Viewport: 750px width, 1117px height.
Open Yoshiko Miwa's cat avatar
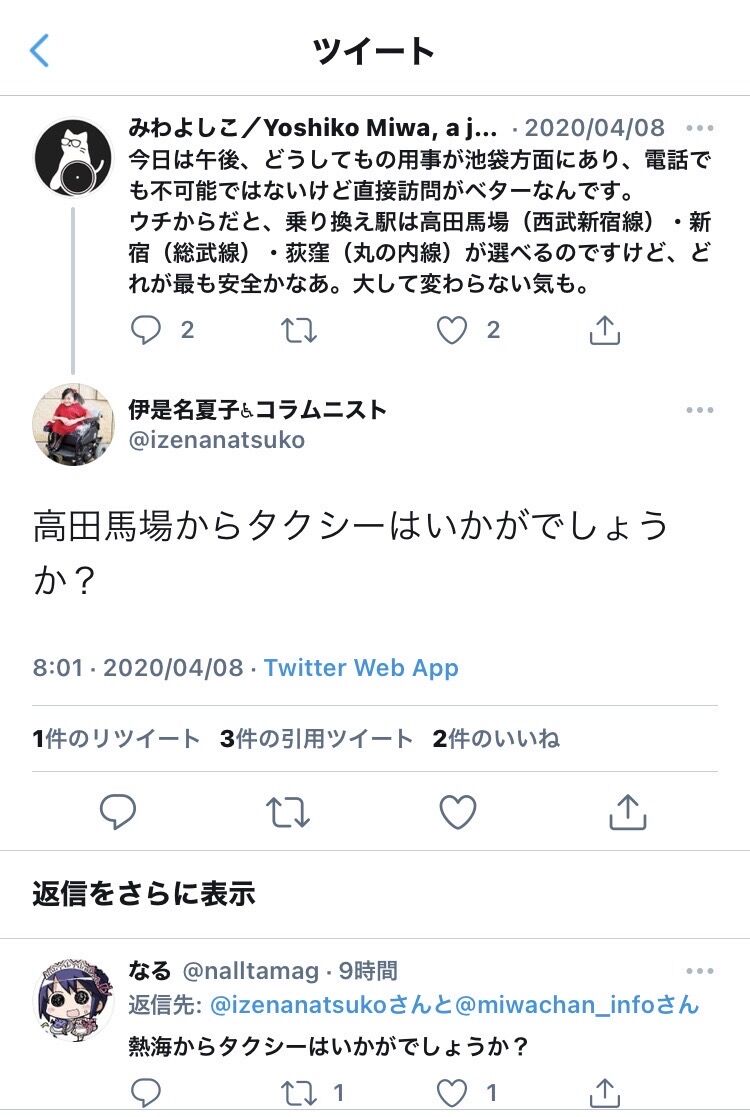[73, 157]
